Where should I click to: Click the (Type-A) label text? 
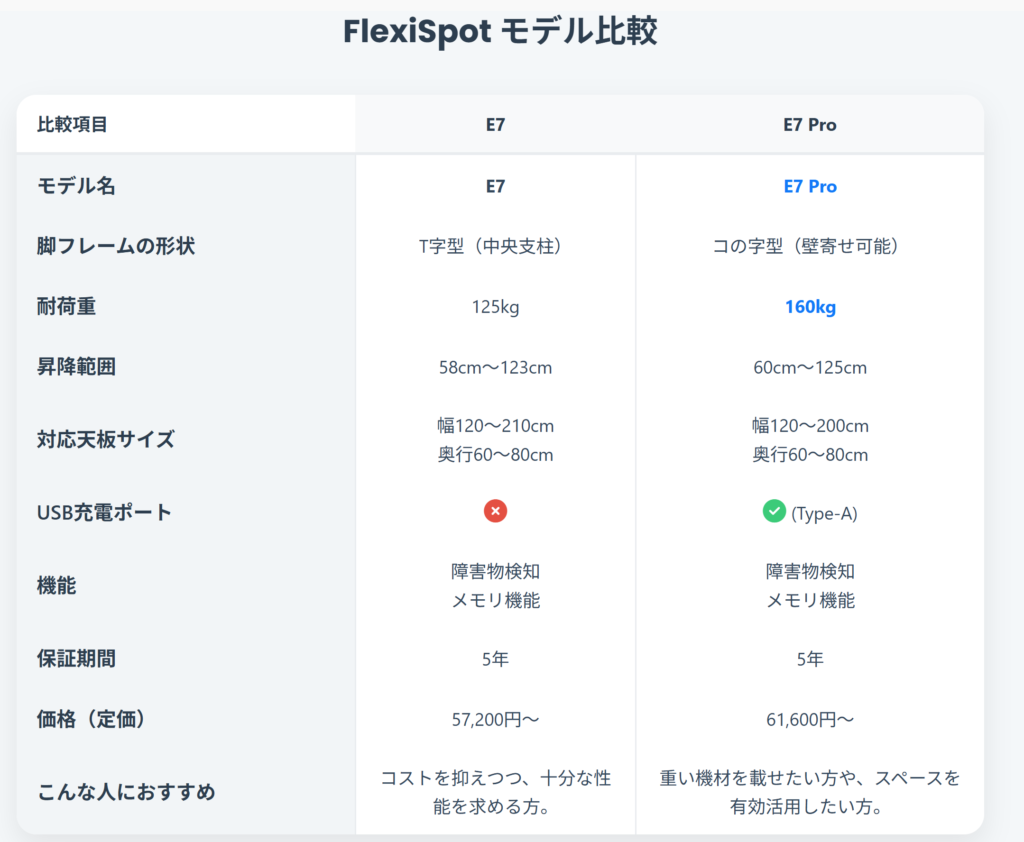click(824, 514)
